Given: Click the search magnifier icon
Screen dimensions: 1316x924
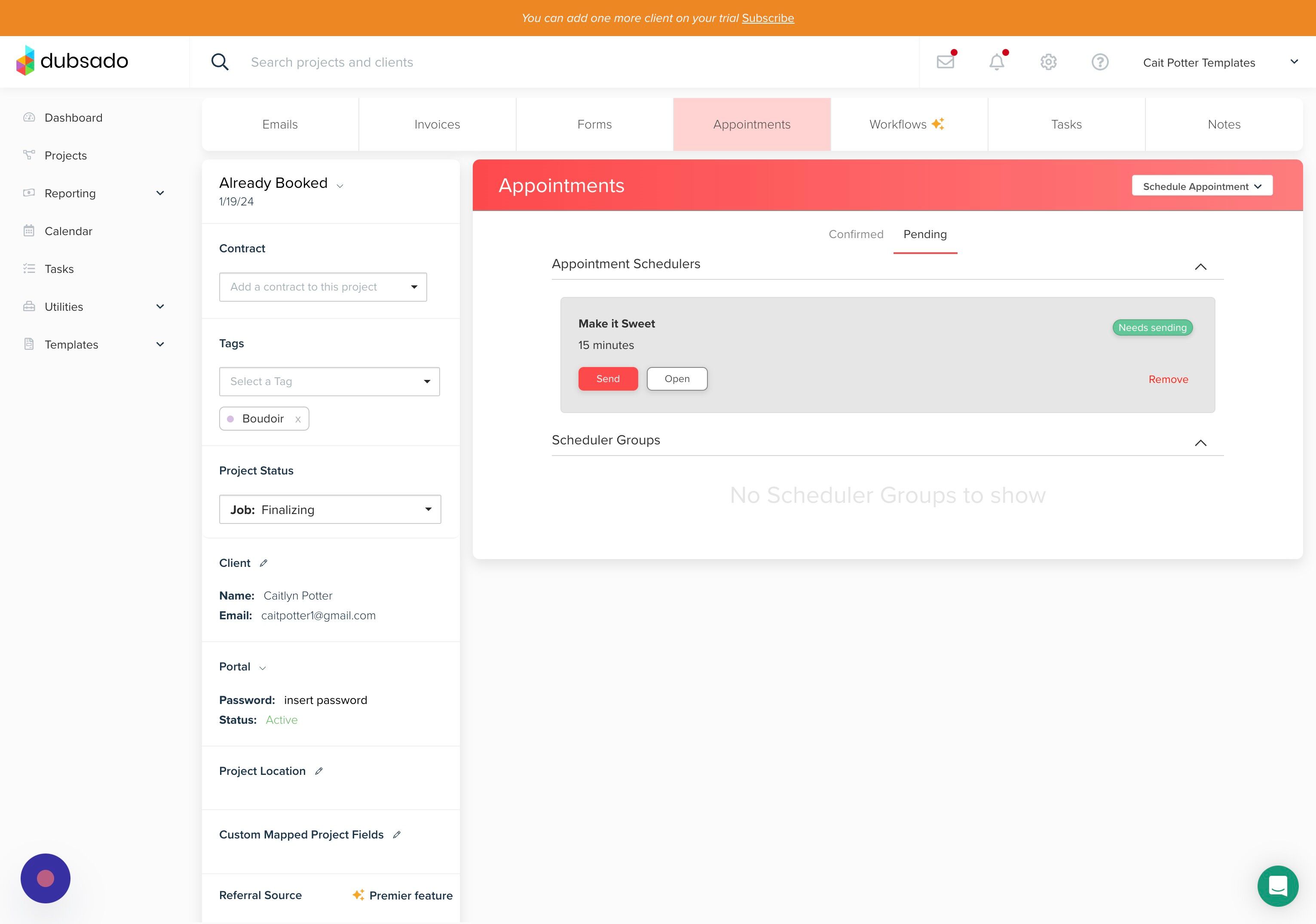Looking at the screenshot, I should 220,62.
